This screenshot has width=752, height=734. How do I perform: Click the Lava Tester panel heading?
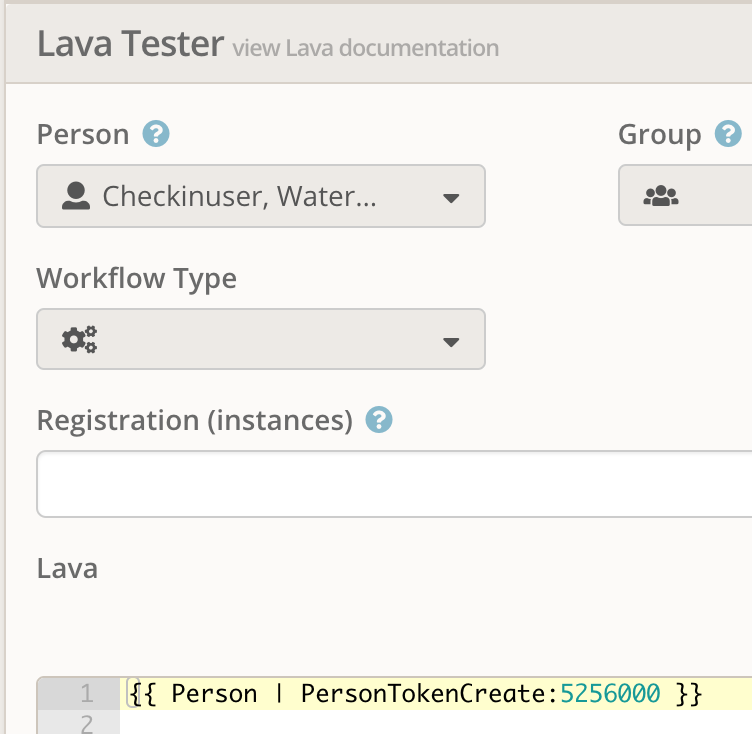[x=130, y=44]
